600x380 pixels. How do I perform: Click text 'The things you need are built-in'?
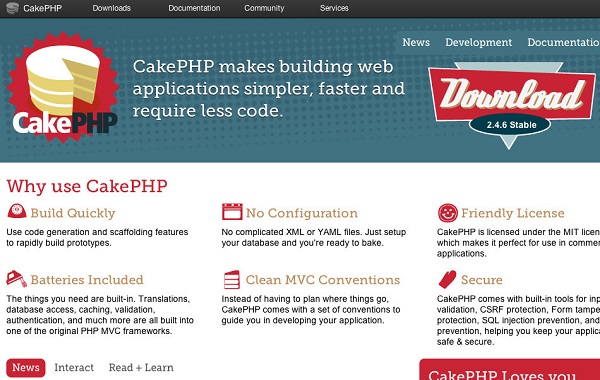(x=71, y=298)
